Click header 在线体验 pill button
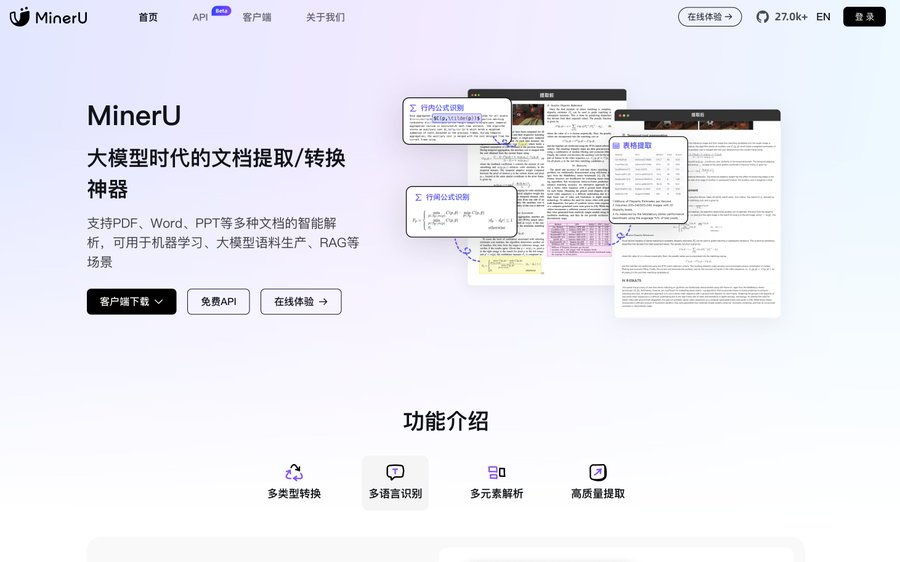The height and width of the screenshot is (562, 900). (710, 17)
